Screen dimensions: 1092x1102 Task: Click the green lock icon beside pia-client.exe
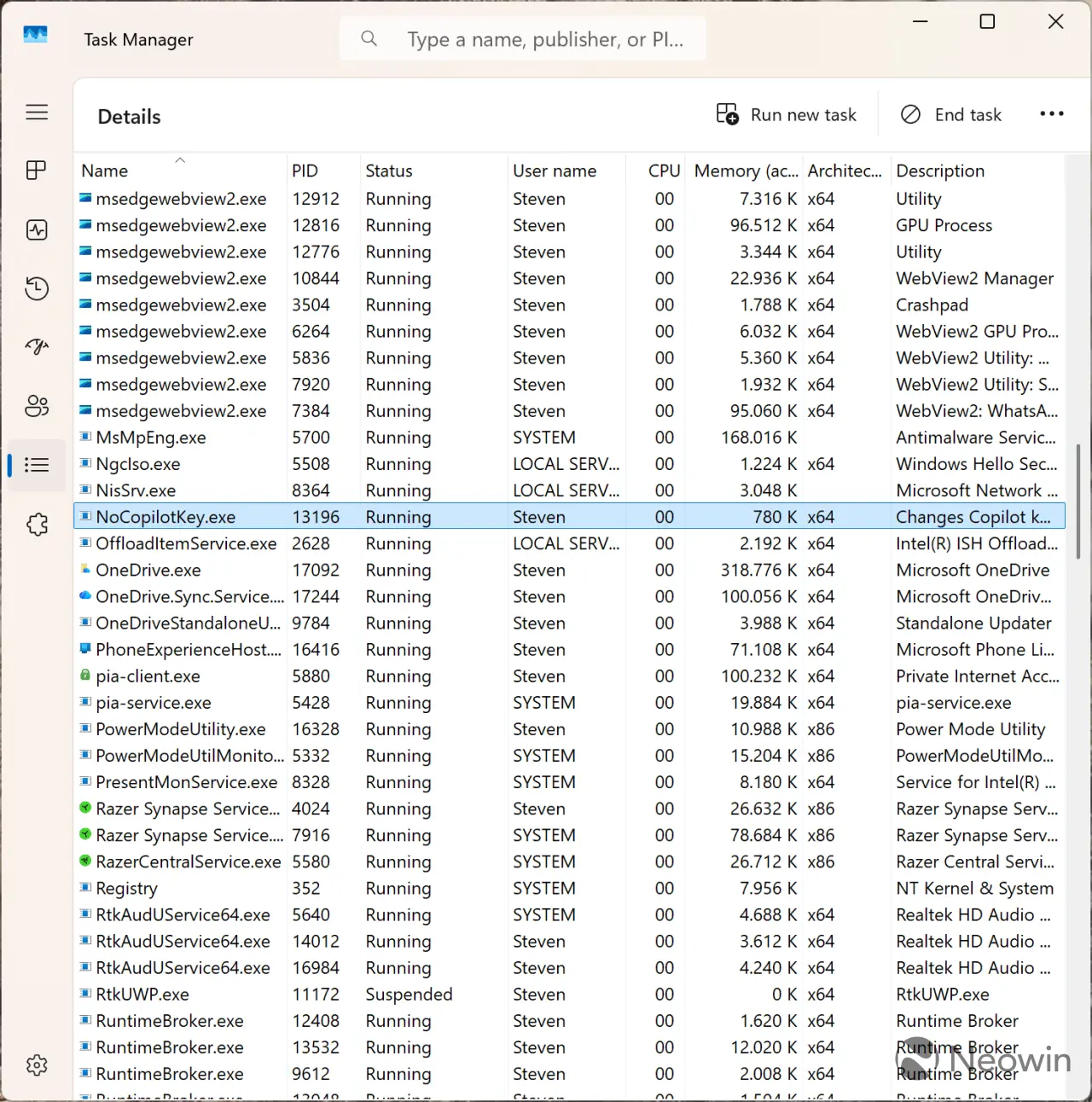[85, 676]
